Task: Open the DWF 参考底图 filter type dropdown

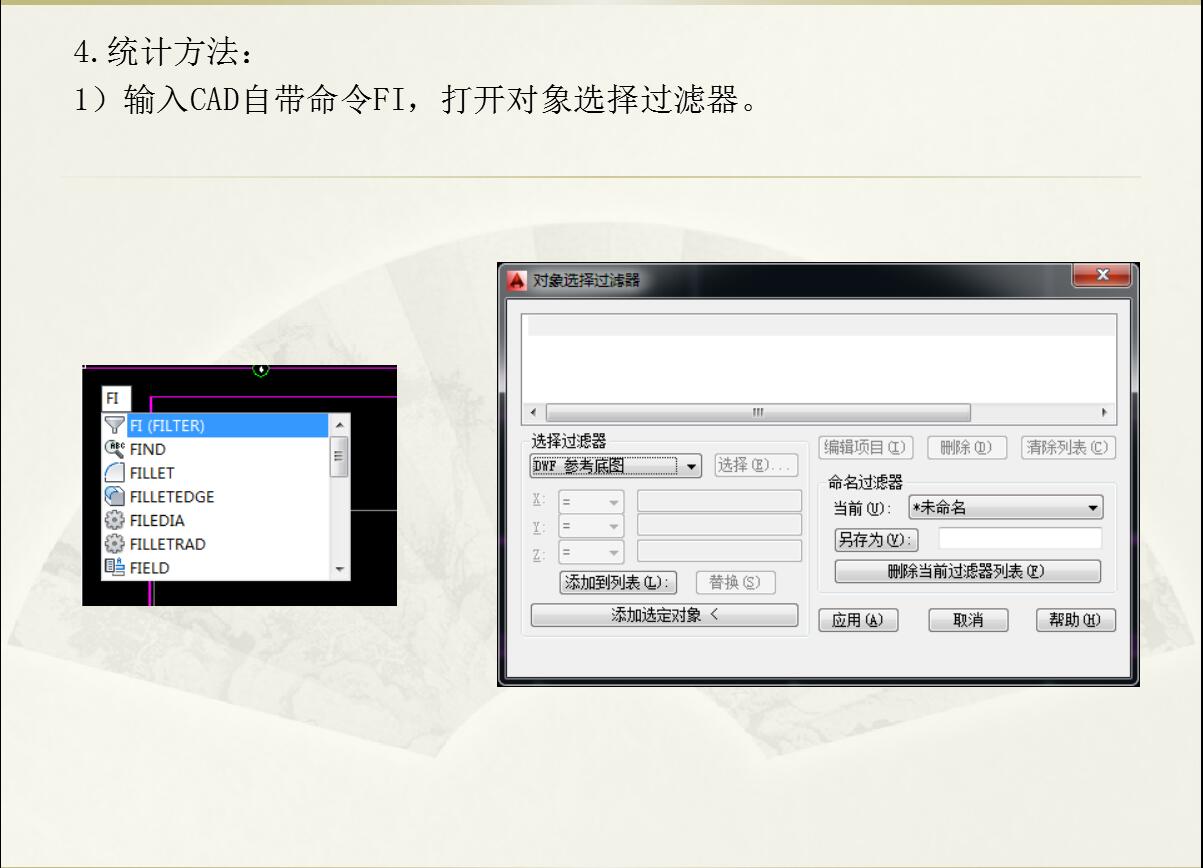Action: point(692,467)
